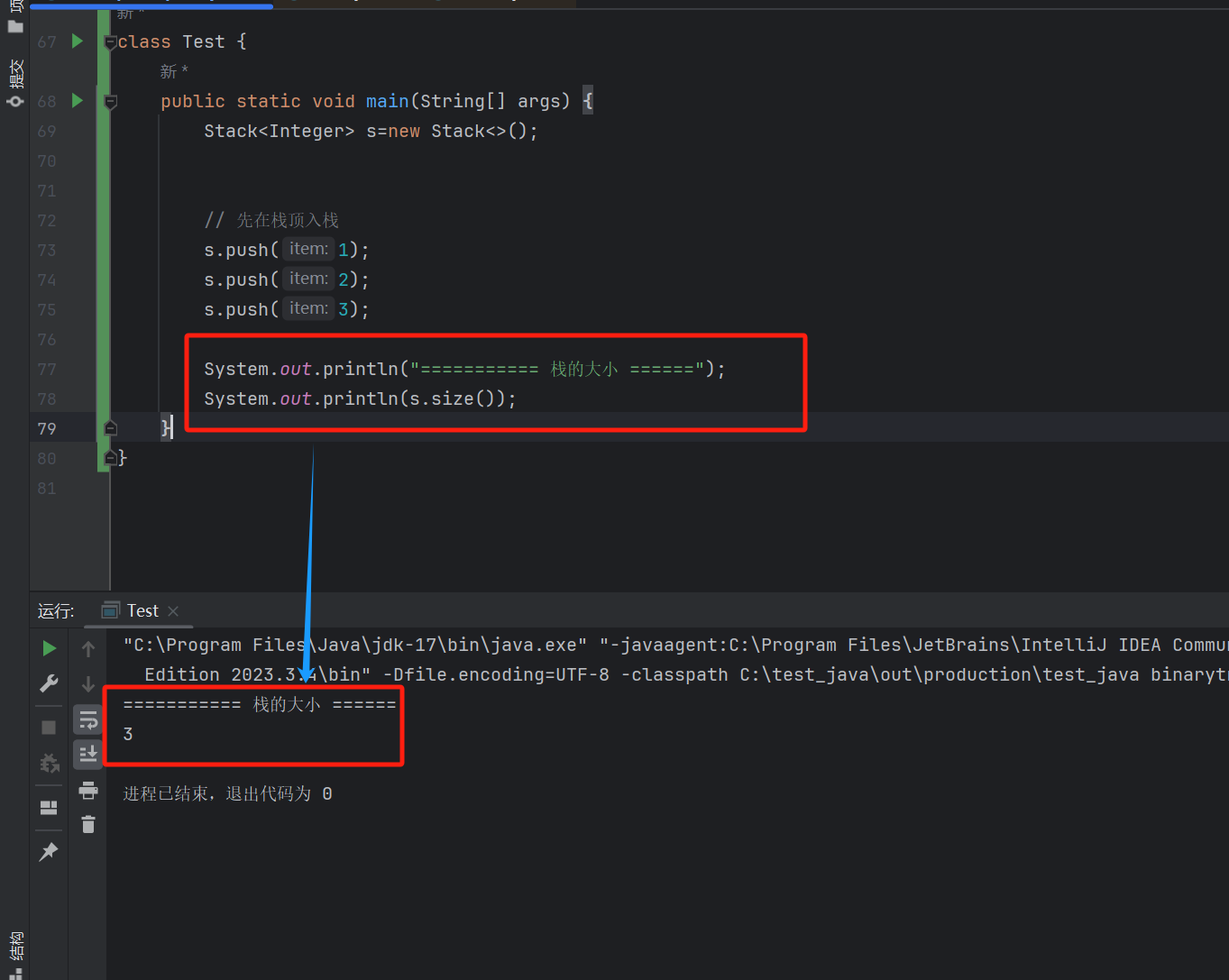Collapse main method fold marker line 68

coord(110,102)
